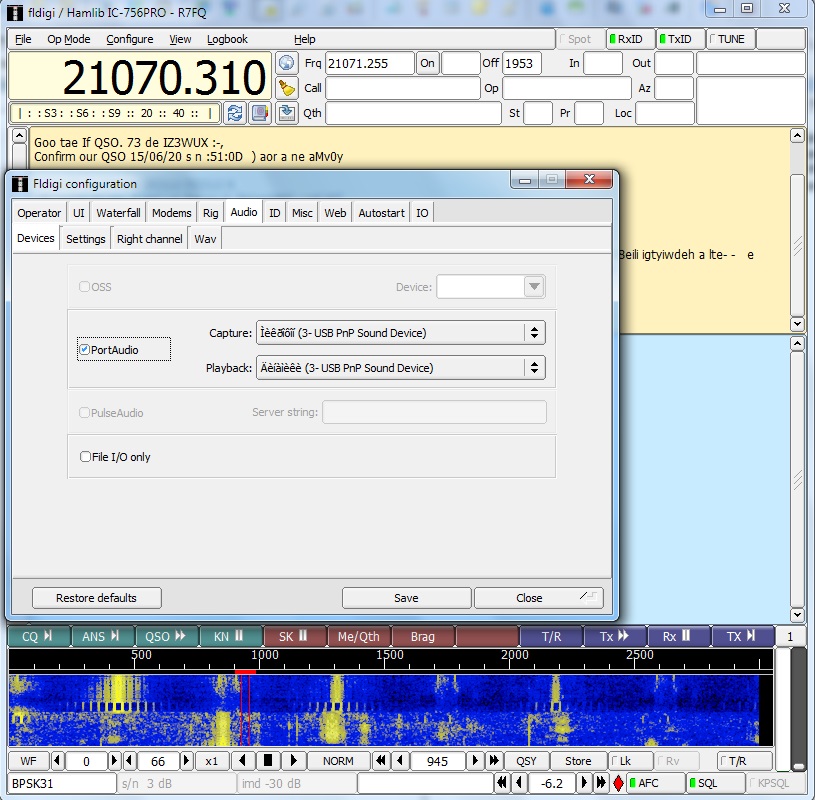Viewport: 815px width, 800px height.
Task: Open the Configure menu
Action: [x=130, y=39]
